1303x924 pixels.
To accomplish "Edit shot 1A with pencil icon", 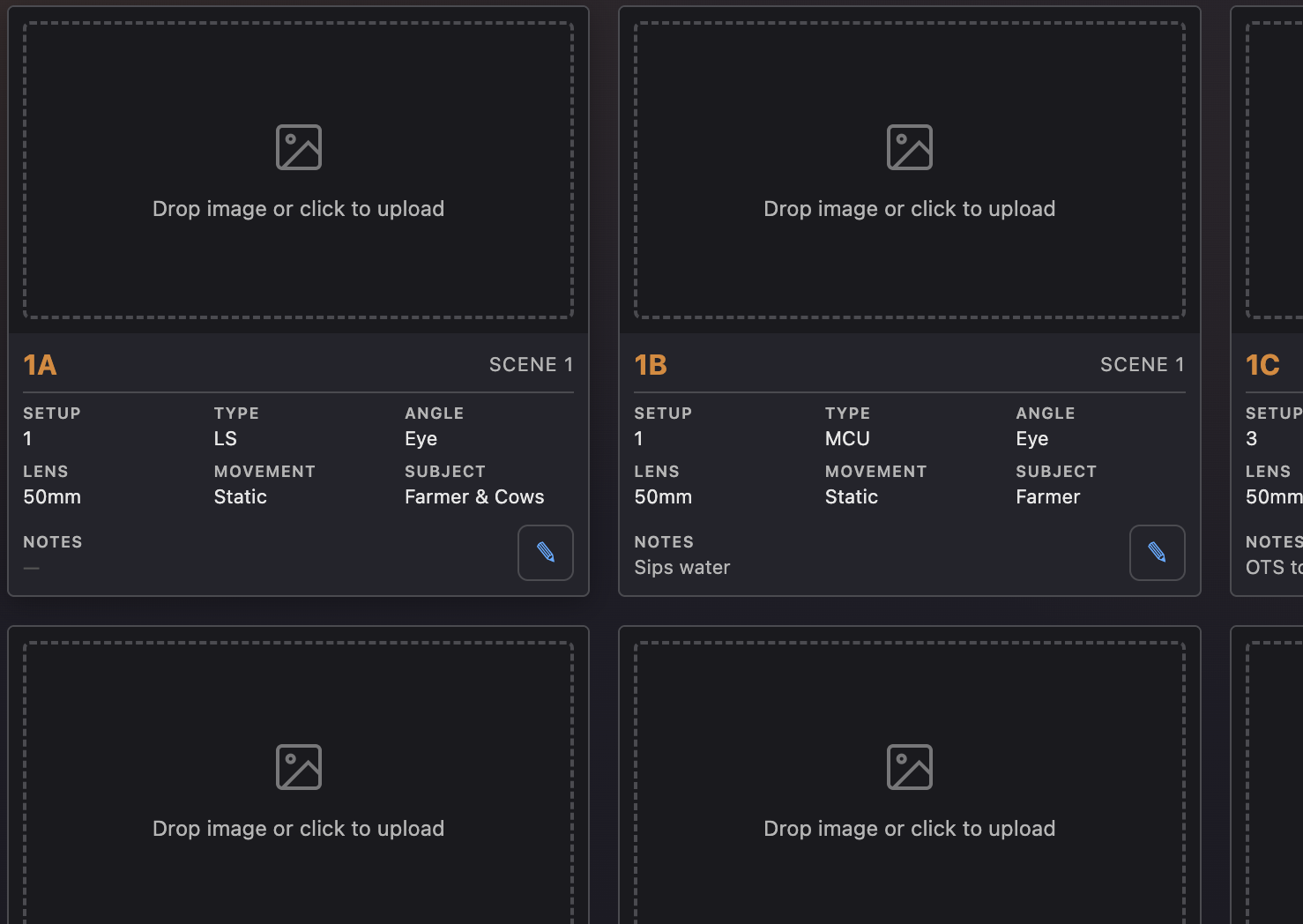I will (546, 553).
